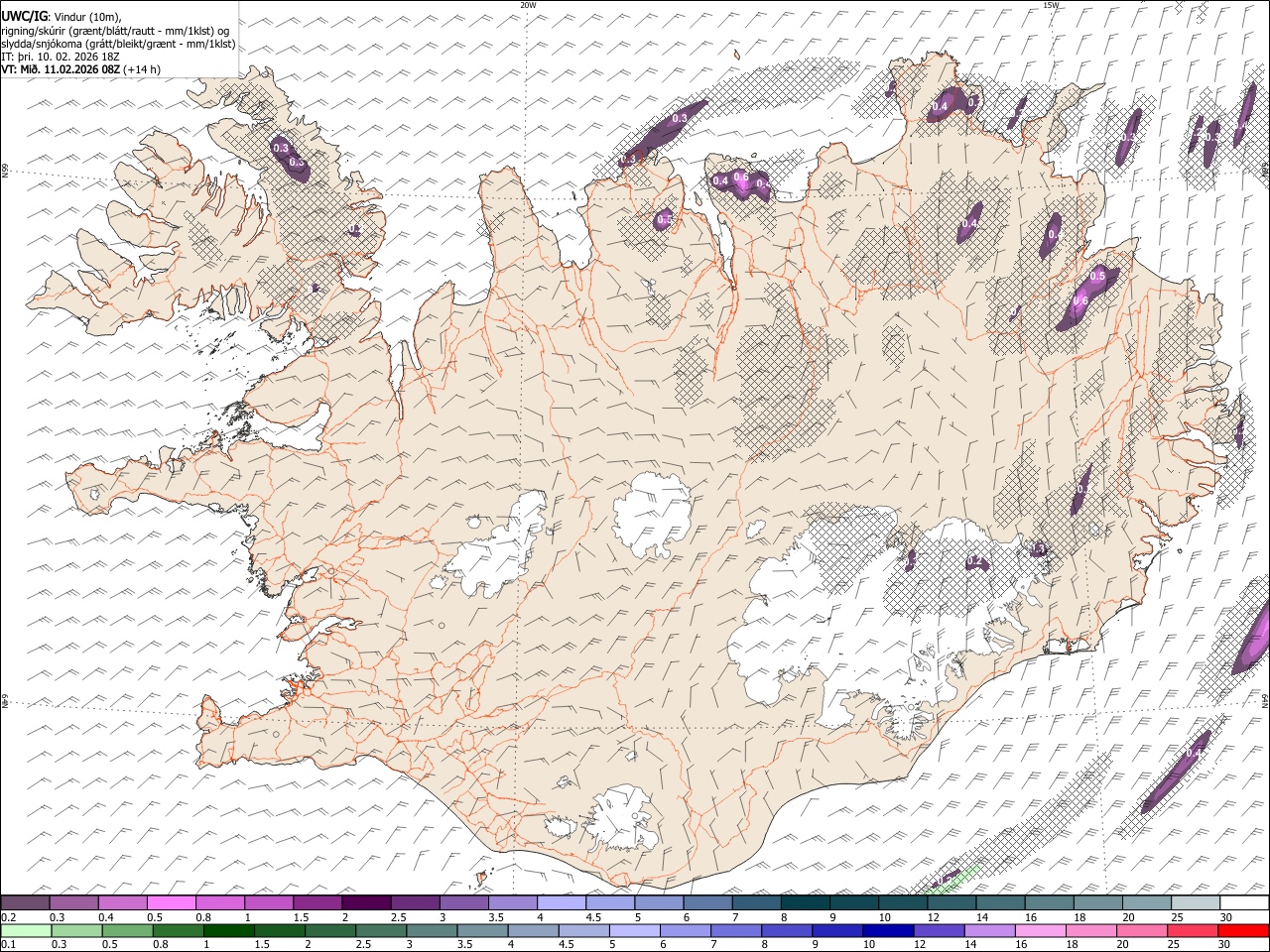The width and height of the screenshot is (1270, 952).
Task: Click the '30' value label under the lower scale
Action: click(x=1226, y=944)
